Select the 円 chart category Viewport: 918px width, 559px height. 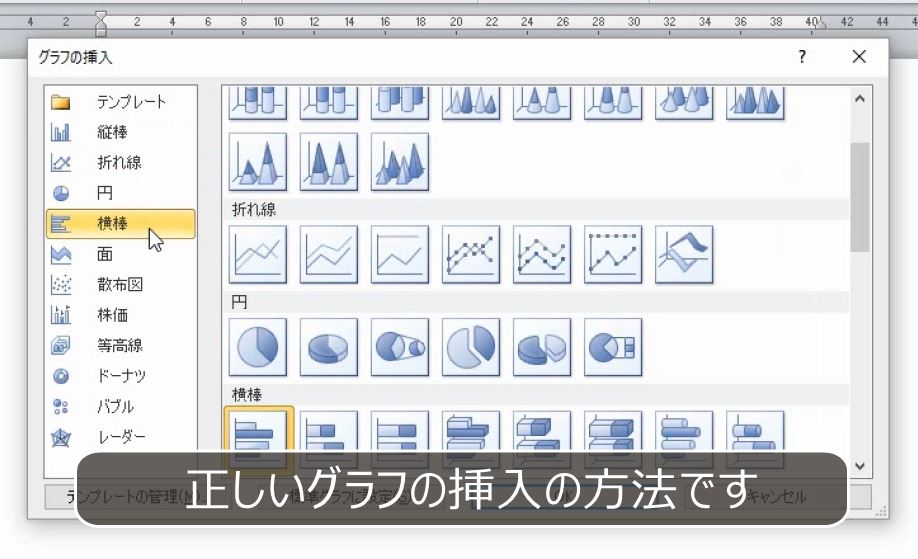(x=120, y=193)
